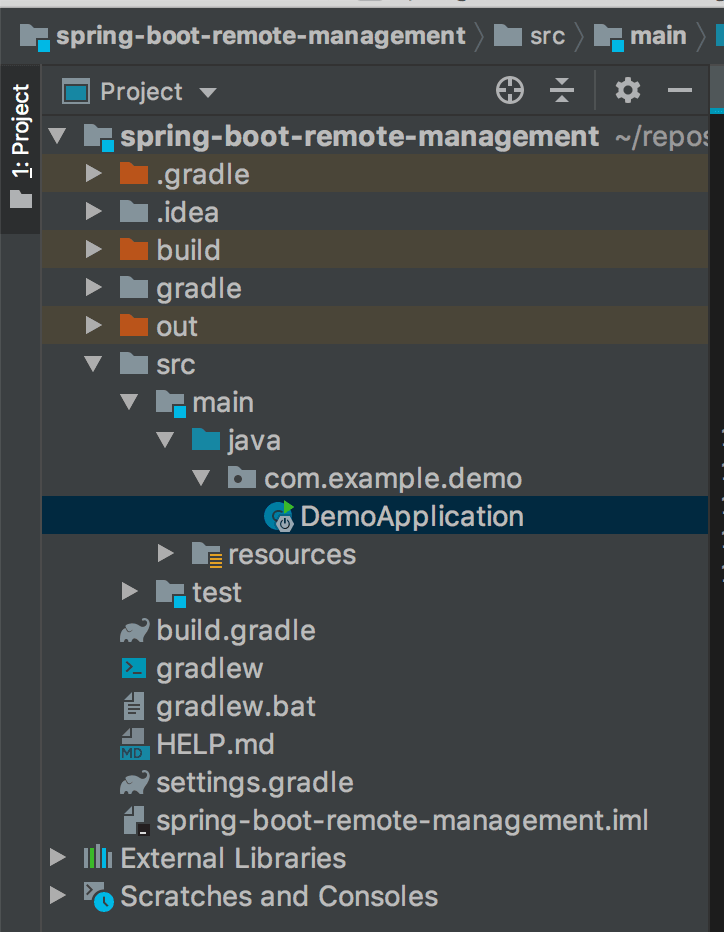Collapse the spring-boot-remote-management root node

pos(58,136)
